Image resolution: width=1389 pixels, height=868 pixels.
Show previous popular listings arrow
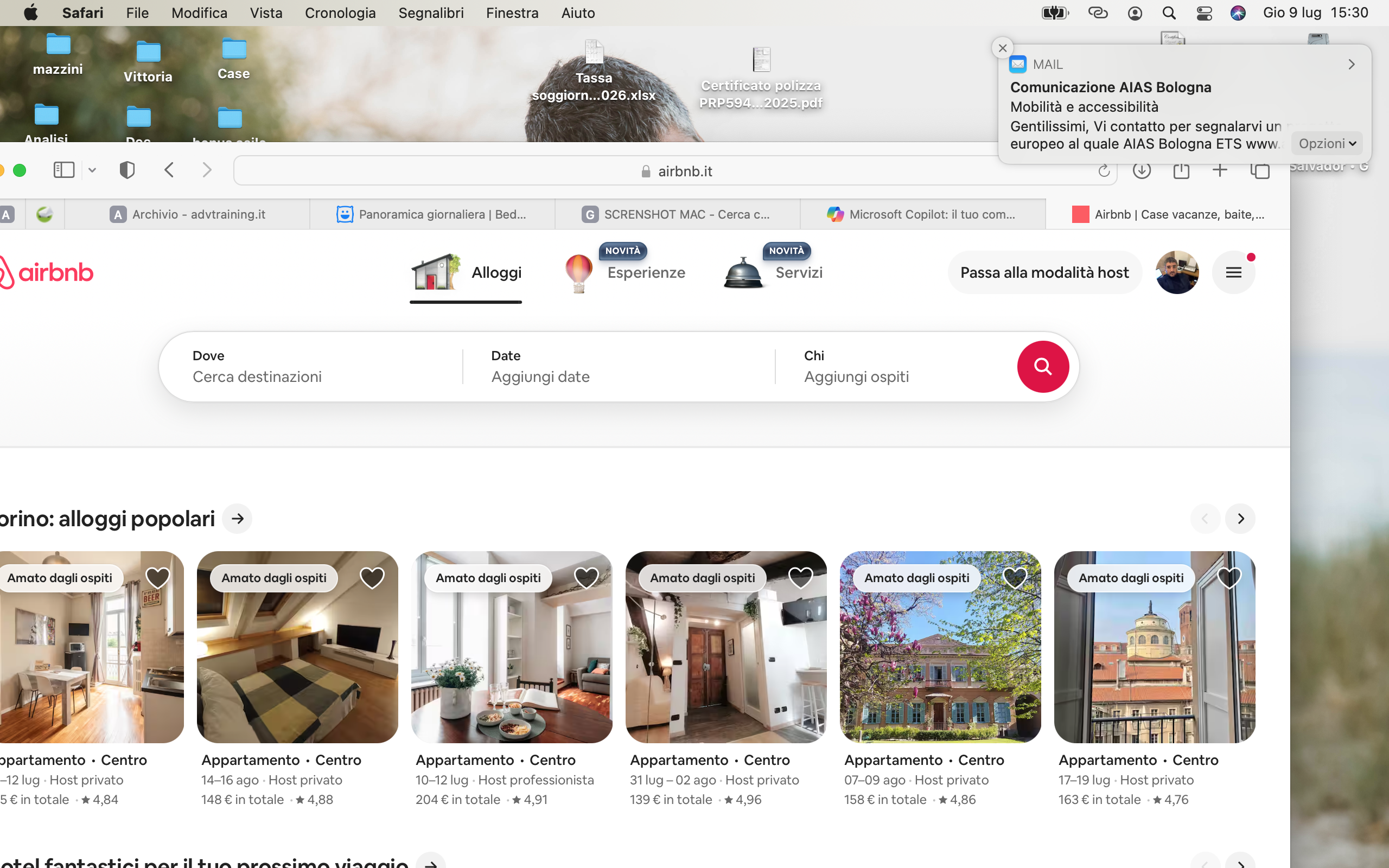click(x=1205, y=519)
